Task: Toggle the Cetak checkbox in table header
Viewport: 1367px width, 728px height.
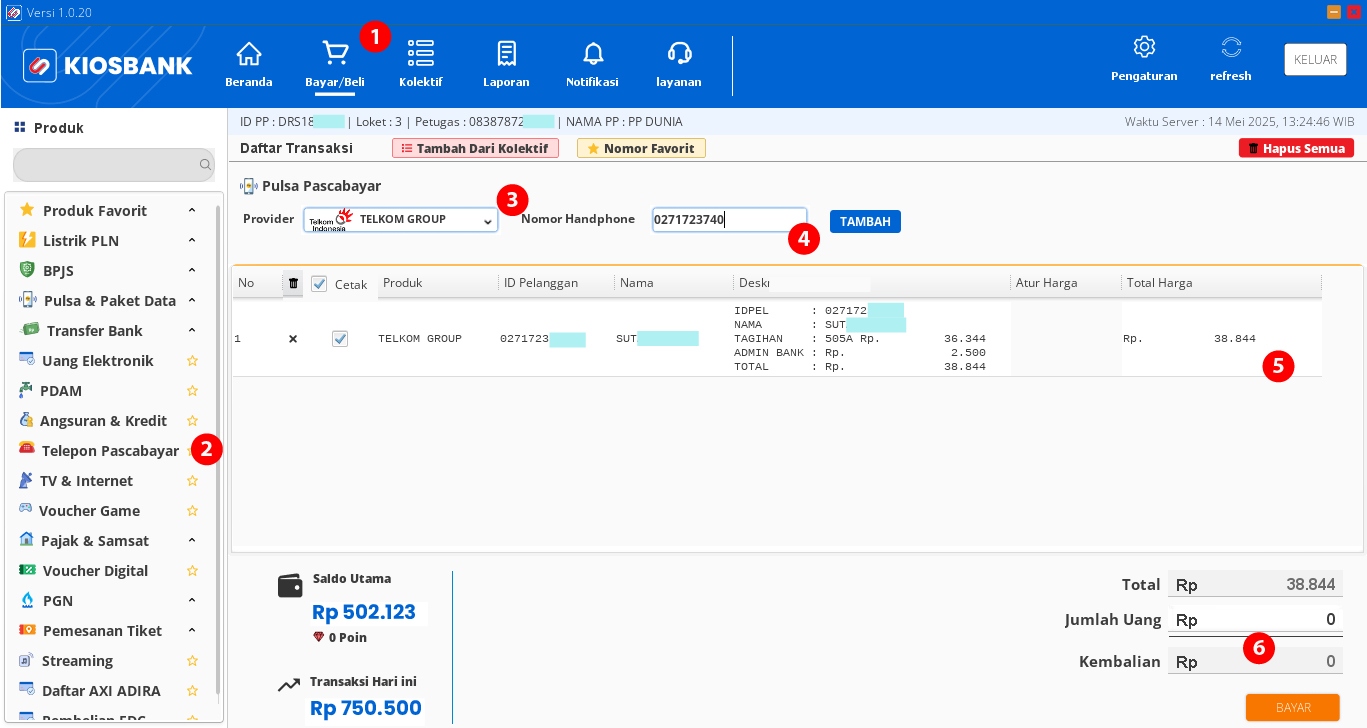Action: [x=320, y=283]
